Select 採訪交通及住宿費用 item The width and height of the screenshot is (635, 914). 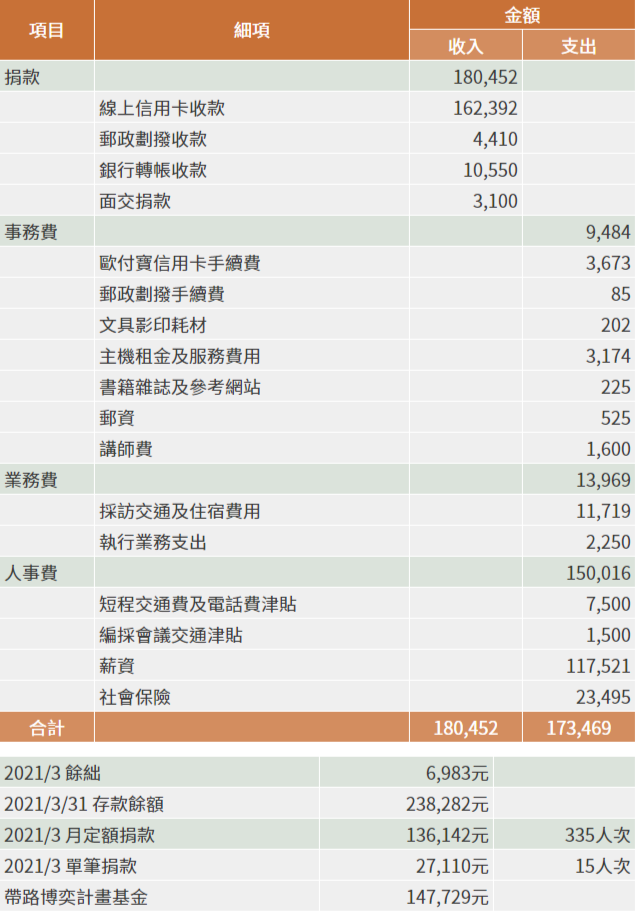[180, 511]
